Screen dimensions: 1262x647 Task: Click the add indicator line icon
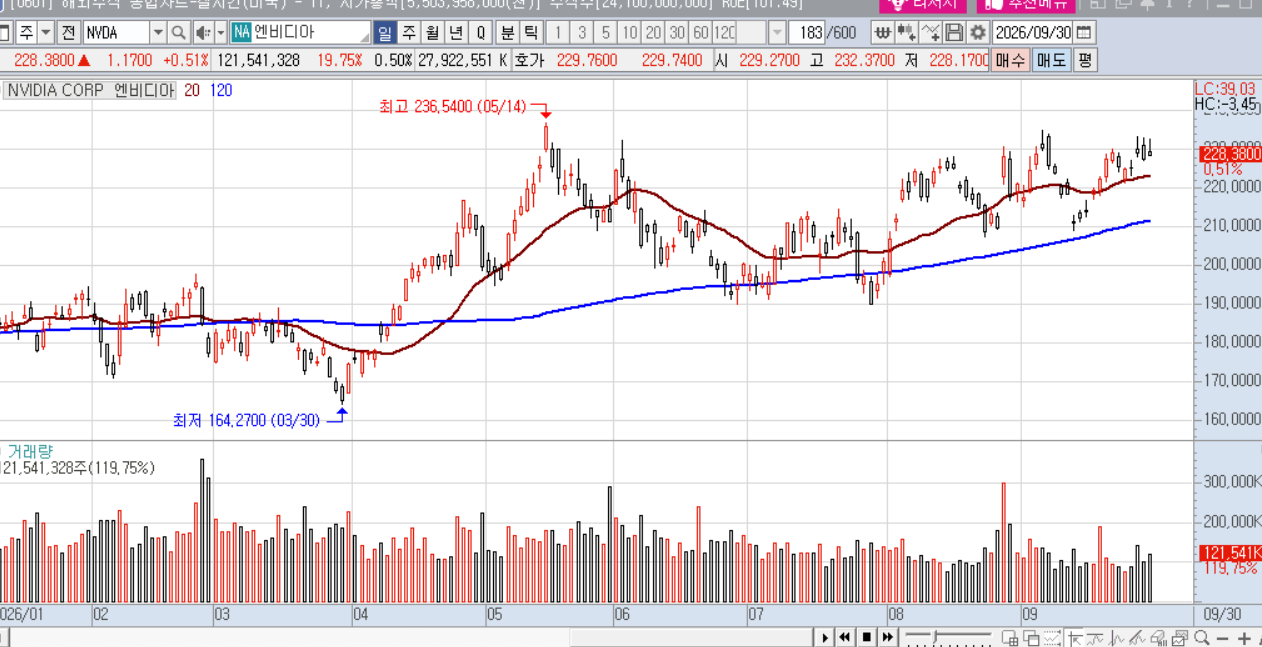click(930, 32)
